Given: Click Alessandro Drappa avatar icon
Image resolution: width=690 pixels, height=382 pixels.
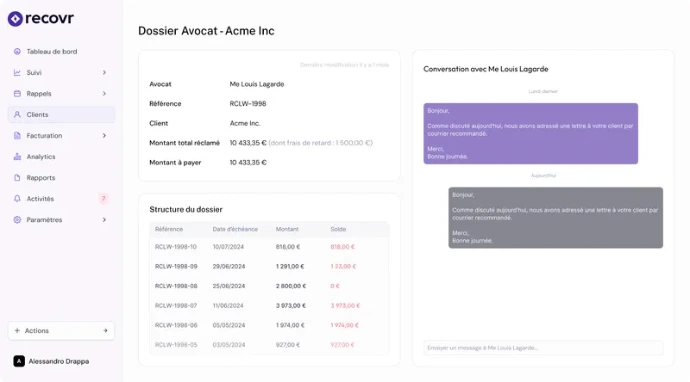Looking at the screenshot, I should pyautogui.click(x=19, y=361).
